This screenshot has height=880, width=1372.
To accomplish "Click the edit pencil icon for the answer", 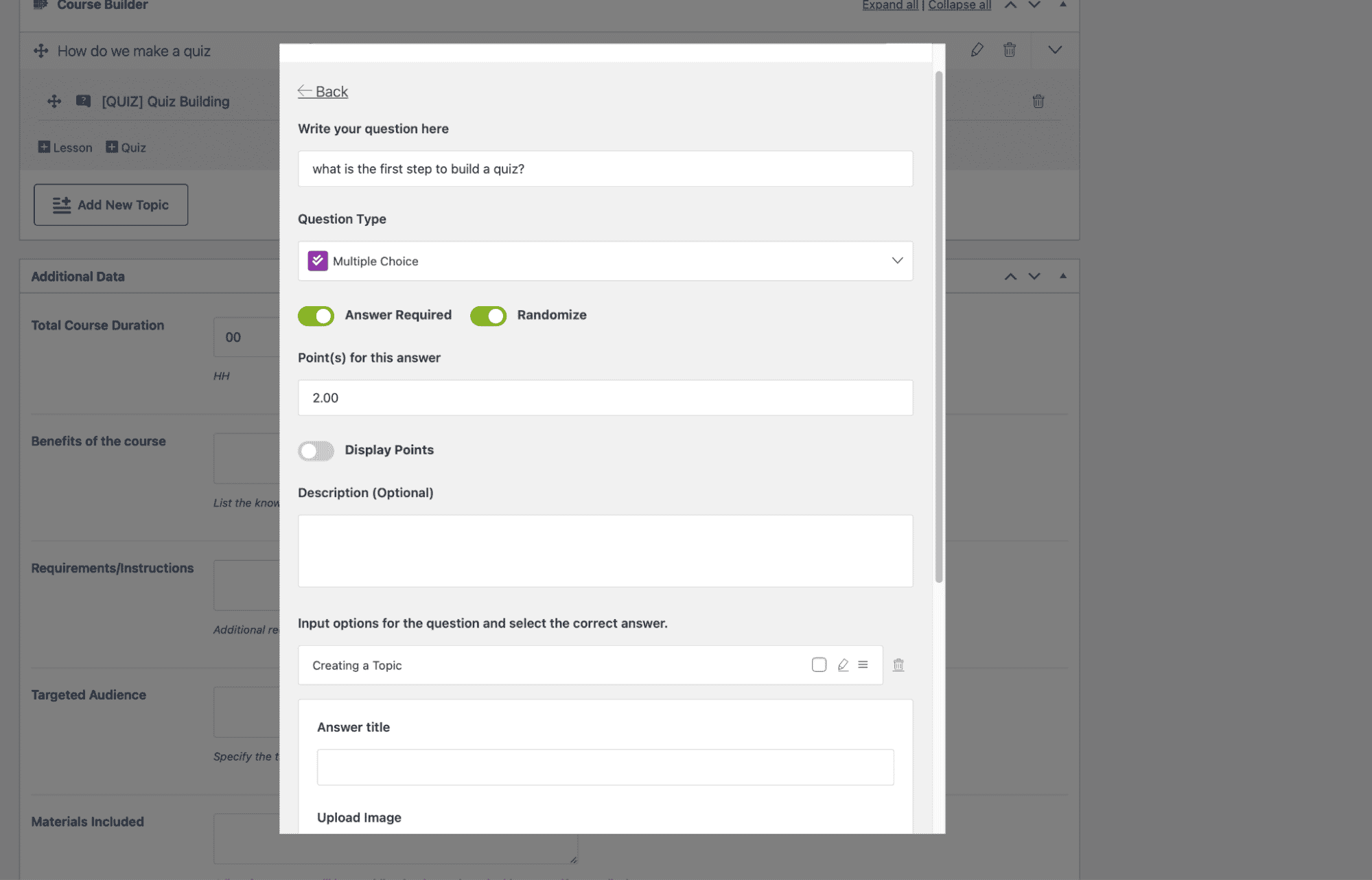I will (x=843, y=664).
